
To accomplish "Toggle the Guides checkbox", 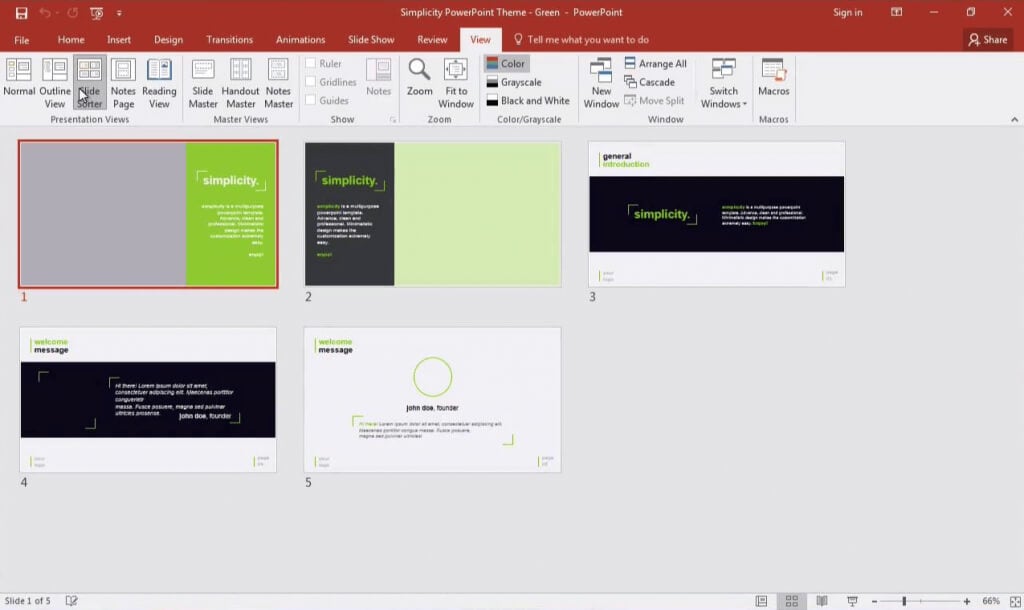I will (311, 100).
